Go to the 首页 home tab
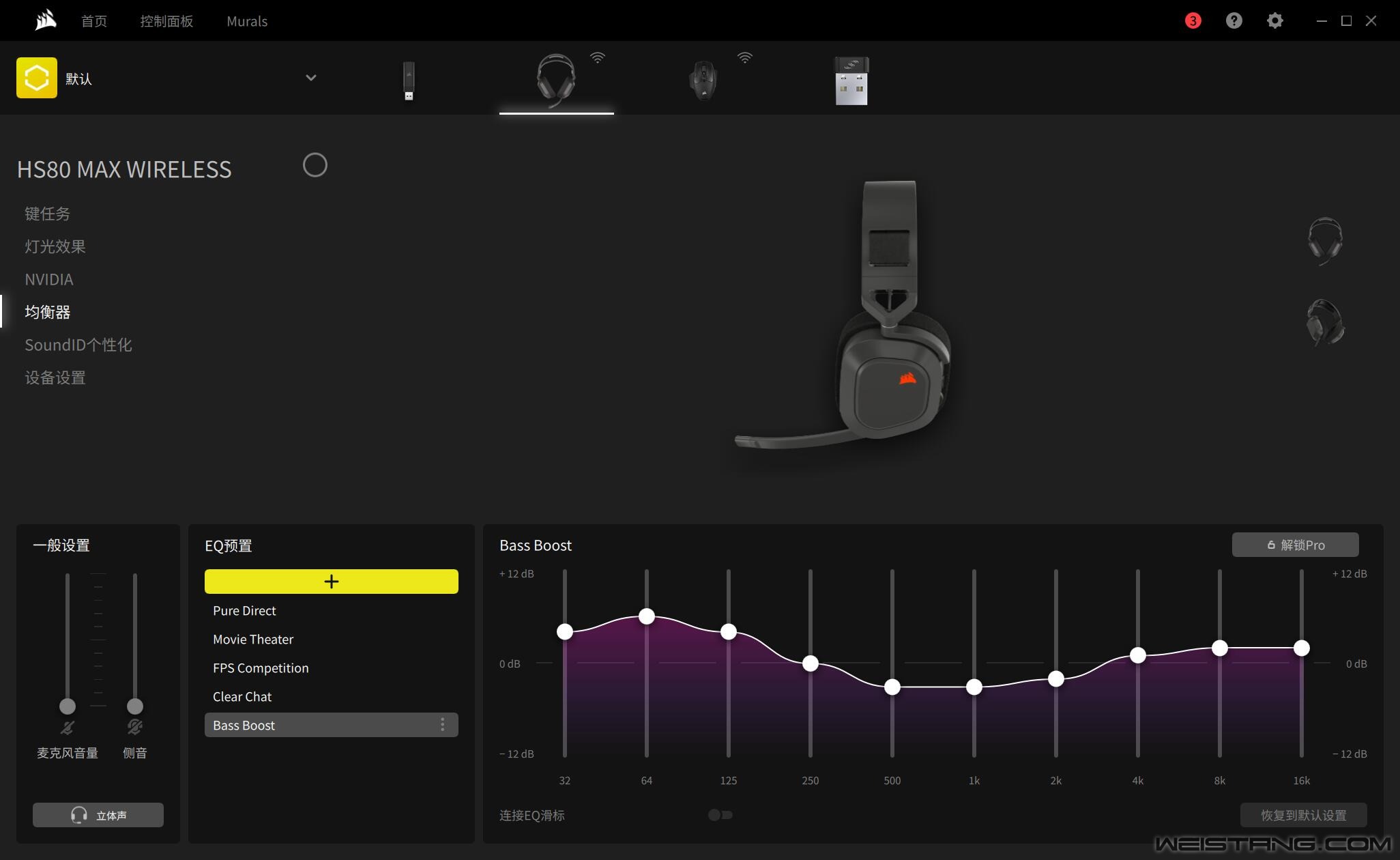 (93, 21)
